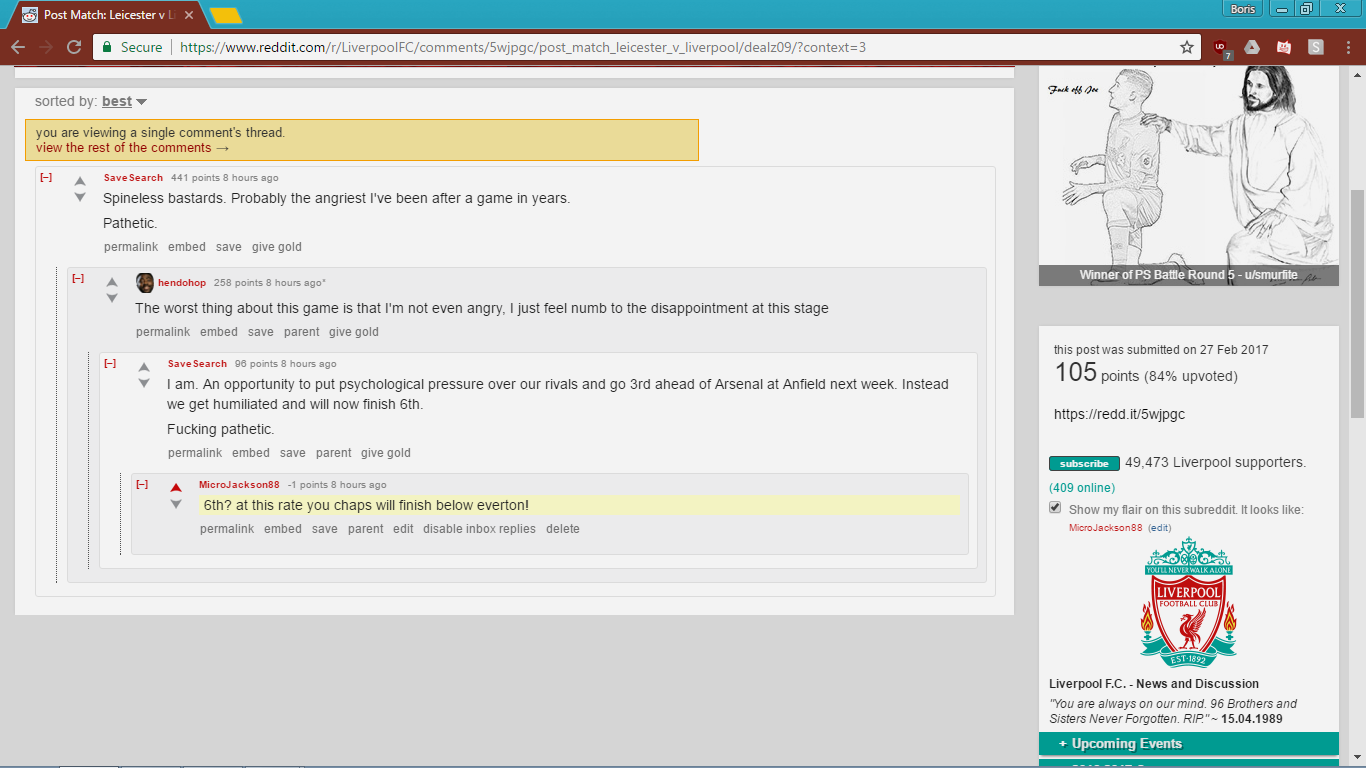This screenshot has height=768, width=1366.
Task: Bookmark this page with star icon
Action: [1187, 47]
